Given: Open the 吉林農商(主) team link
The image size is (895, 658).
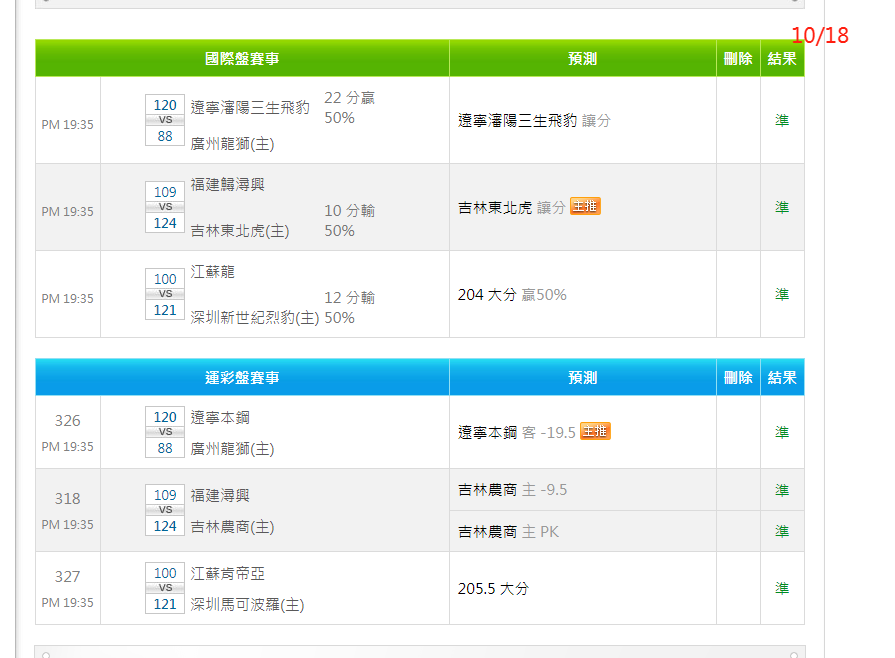Looking at the screenshot, I should (232, 527).
